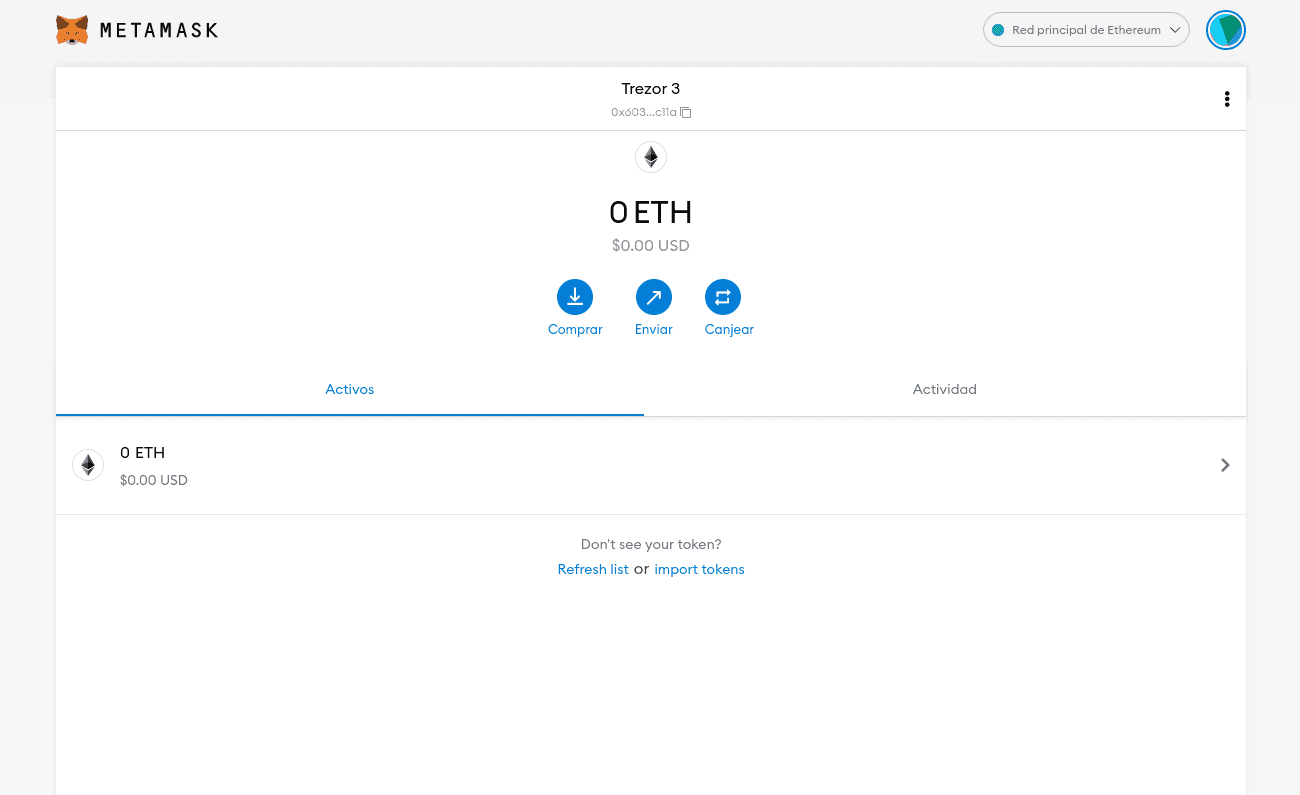This screenshot has width=1300, height=795.
Task: Click the Refresh list link
Action: pos(593,569)
